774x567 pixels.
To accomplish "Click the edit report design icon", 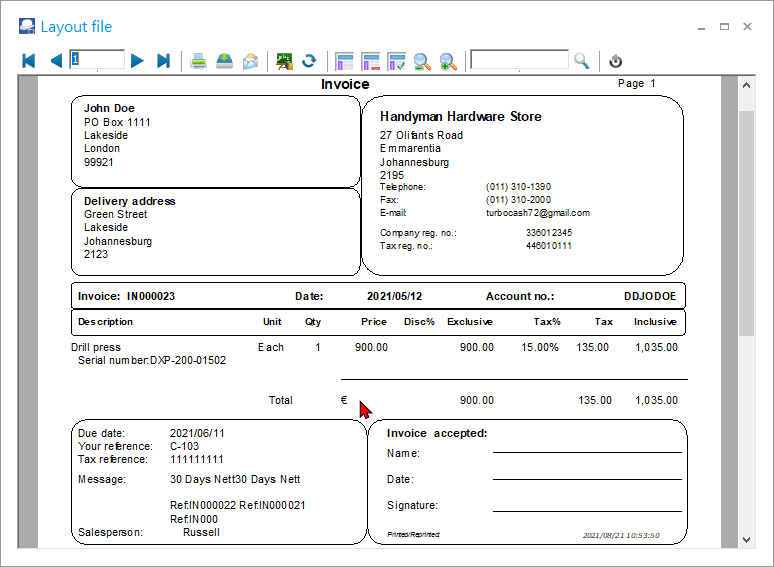I will click(x=285, y=61).
